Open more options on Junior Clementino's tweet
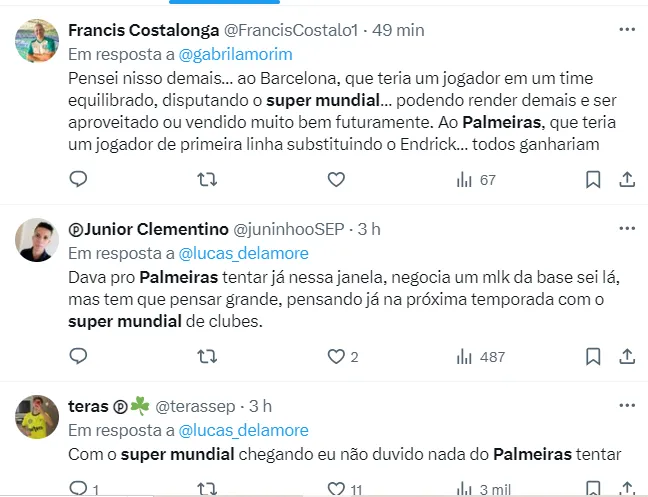The image size is (648, 497). click(627, 229)
